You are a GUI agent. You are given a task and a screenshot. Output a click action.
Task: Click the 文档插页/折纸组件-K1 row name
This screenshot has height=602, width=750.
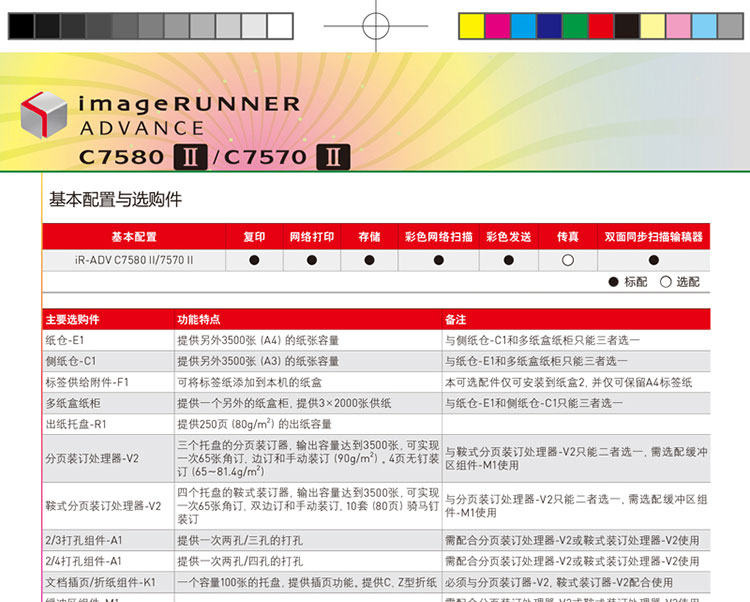(100, 582)
